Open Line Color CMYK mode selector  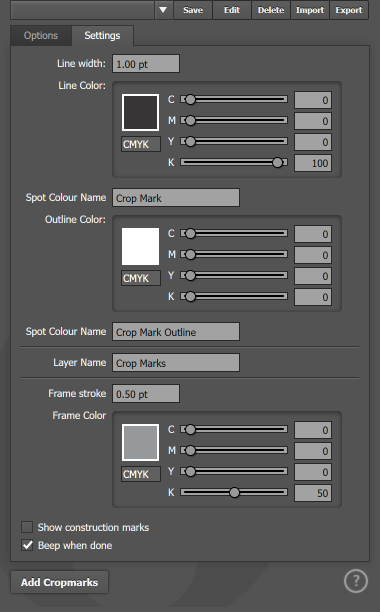coord(140,144)
